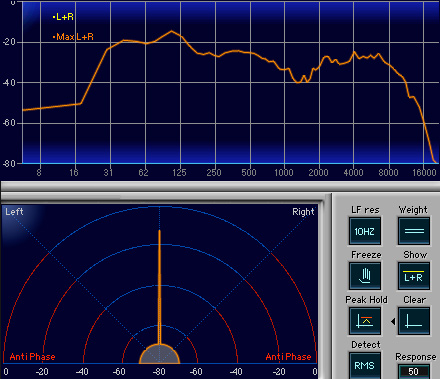Click the Left label on the phase meter

point(14,212)
